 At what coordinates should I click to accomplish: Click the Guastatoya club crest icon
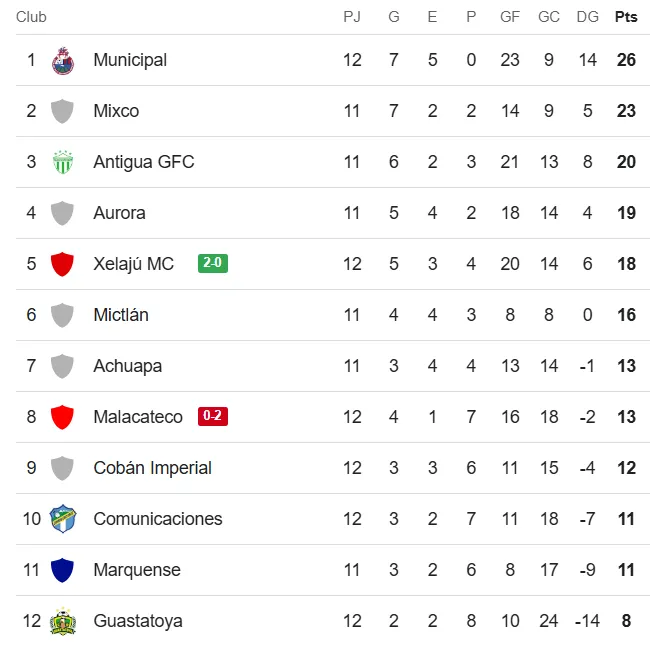click(x=63, y=621)
